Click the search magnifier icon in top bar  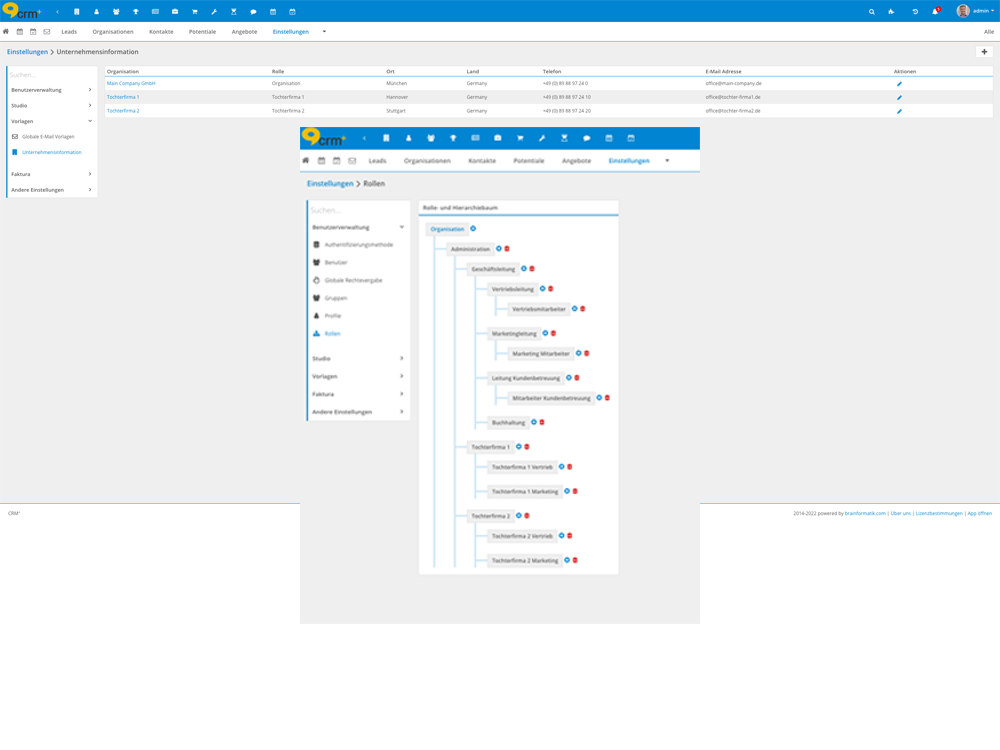point(872,11)
